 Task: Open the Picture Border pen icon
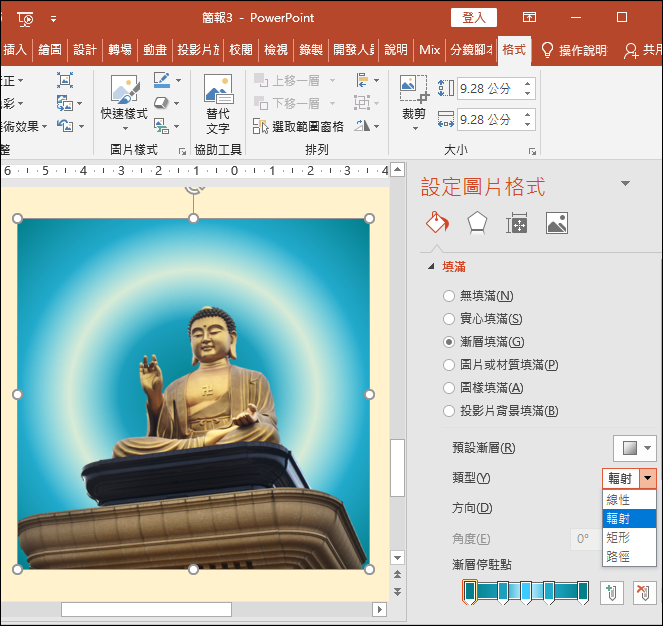point(162,80)
